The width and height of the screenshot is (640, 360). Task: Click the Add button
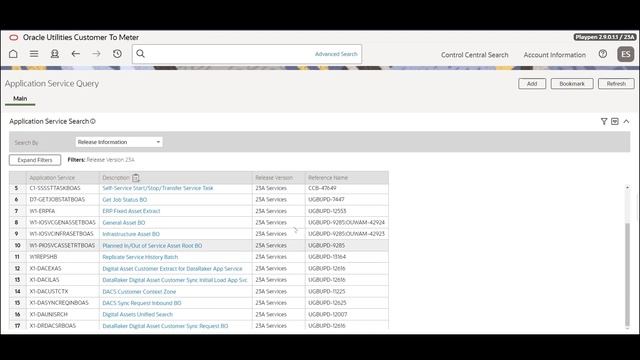coord(532,84)
